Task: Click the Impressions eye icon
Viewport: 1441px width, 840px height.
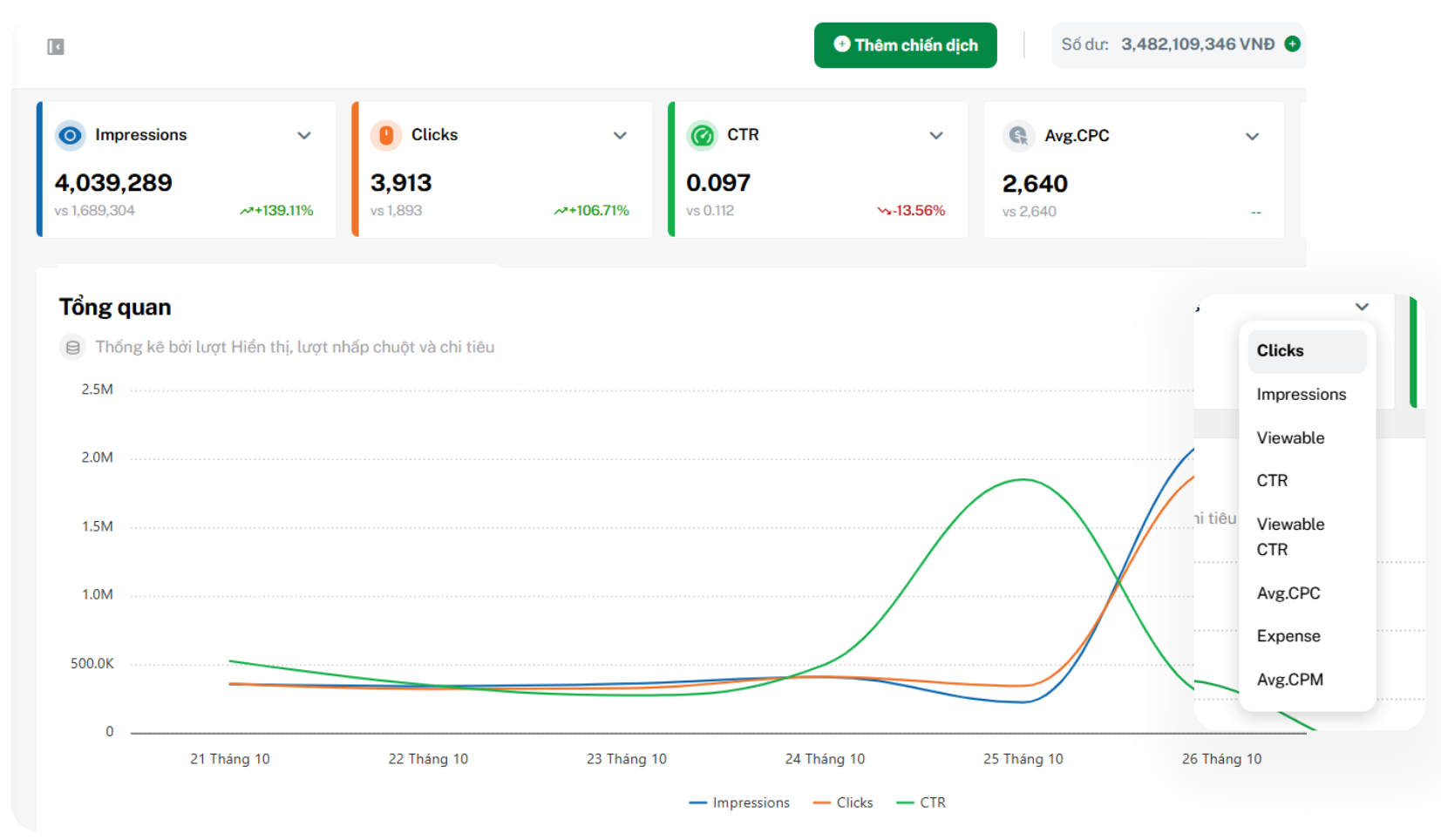Action: tap(70, 135)
